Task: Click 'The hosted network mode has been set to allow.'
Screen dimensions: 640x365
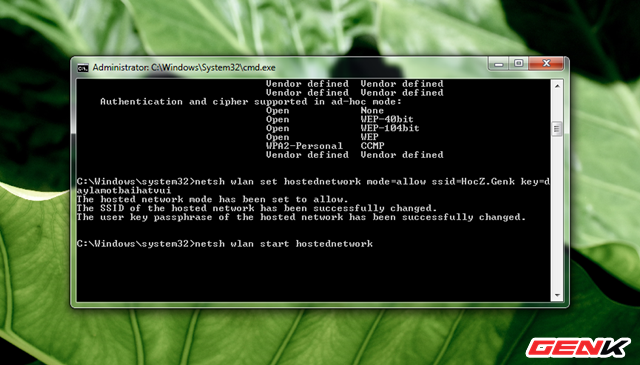Action: 212,200
